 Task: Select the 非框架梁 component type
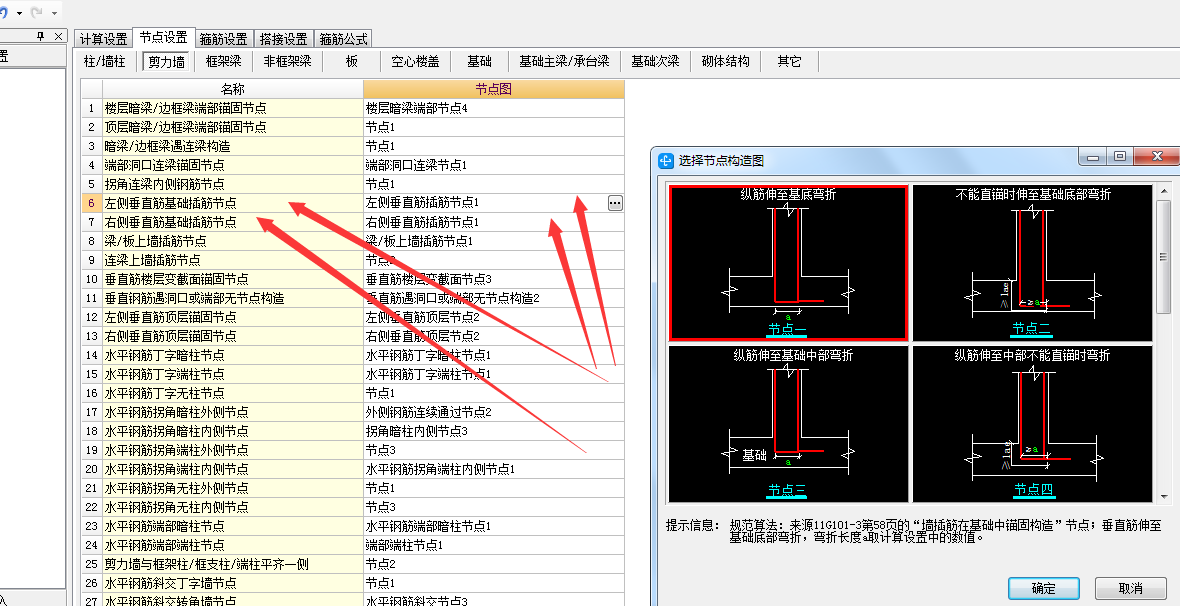coord(287,62)
